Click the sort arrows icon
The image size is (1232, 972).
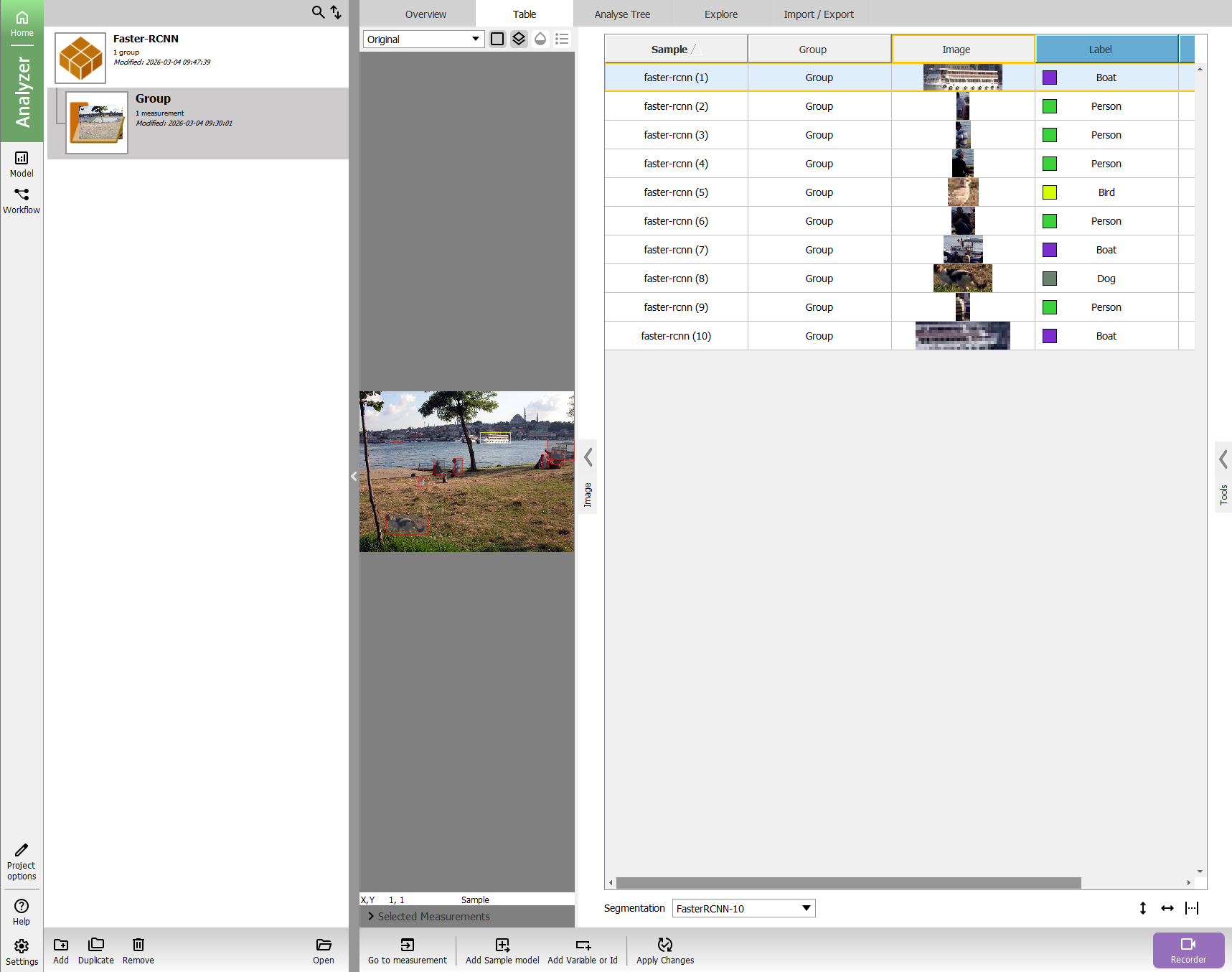tap(336, 12)
